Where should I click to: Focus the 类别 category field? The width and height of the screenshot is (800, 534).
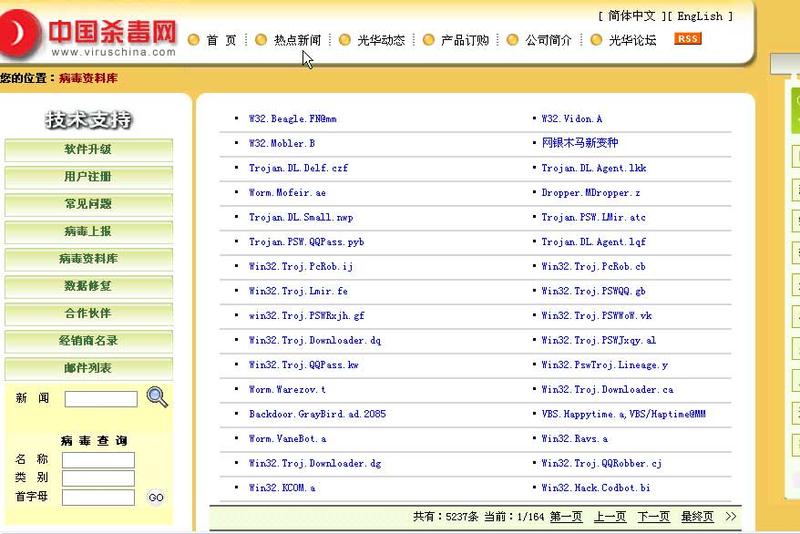[98, 478]
